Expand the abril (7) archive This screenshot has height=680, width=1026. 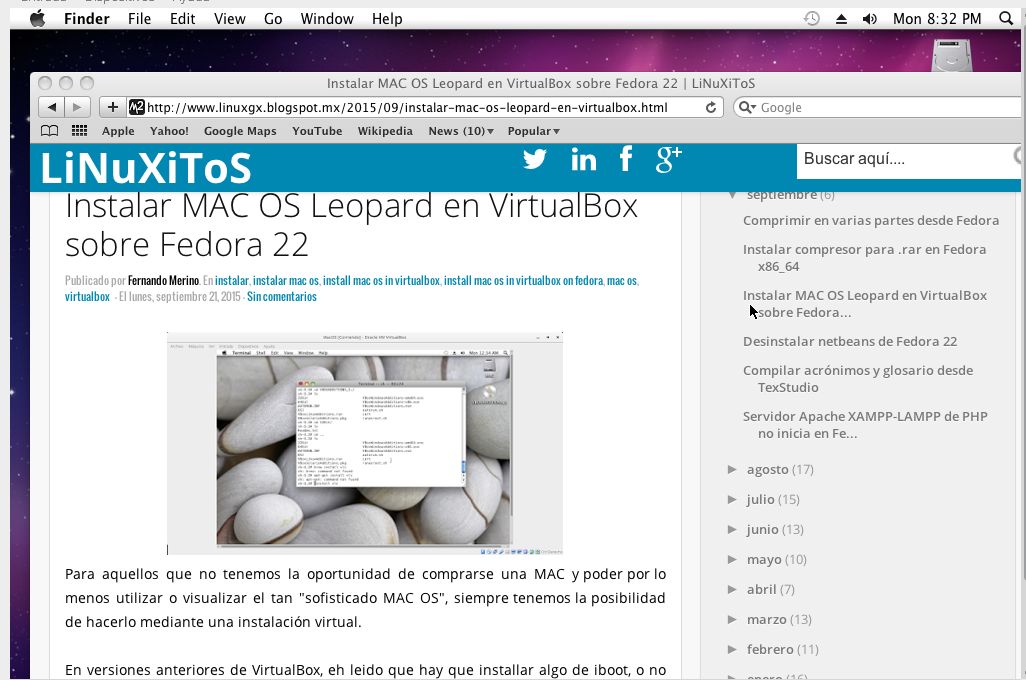click(x=732, y=589)
